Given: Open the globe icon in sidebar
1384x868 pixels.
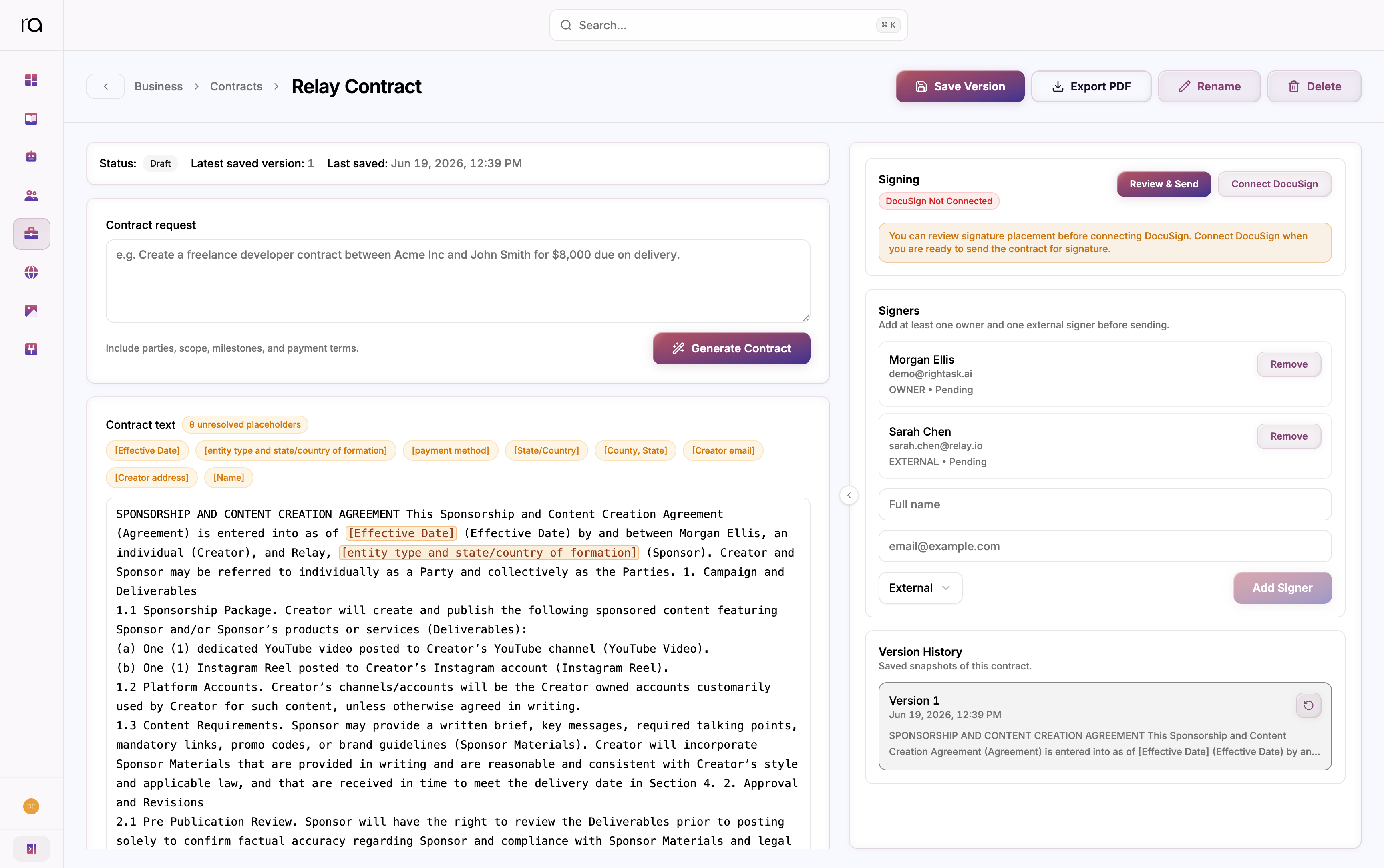Looking at the screenshot, I should [31, 272].
